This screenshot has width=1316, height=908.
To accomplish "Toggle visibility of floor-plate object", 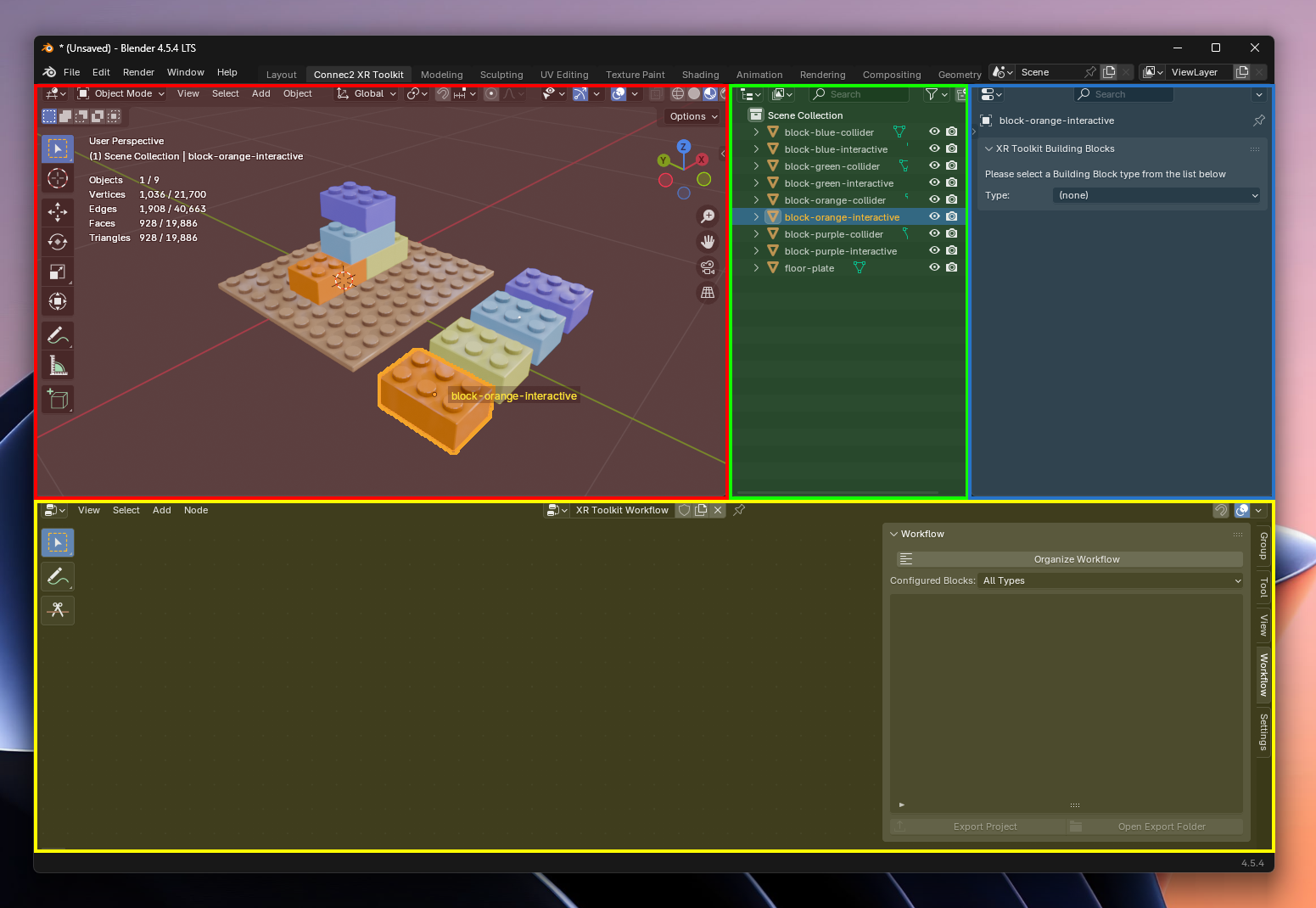I will (934, 267).
